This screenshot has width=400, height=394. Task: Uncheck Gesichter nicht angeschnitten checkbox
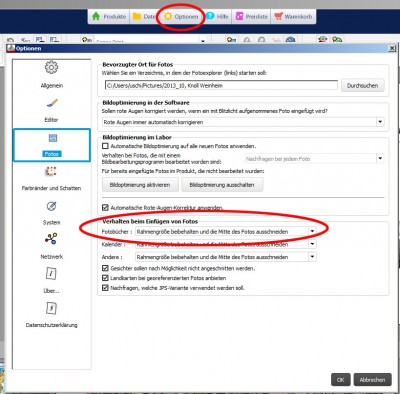105,268
